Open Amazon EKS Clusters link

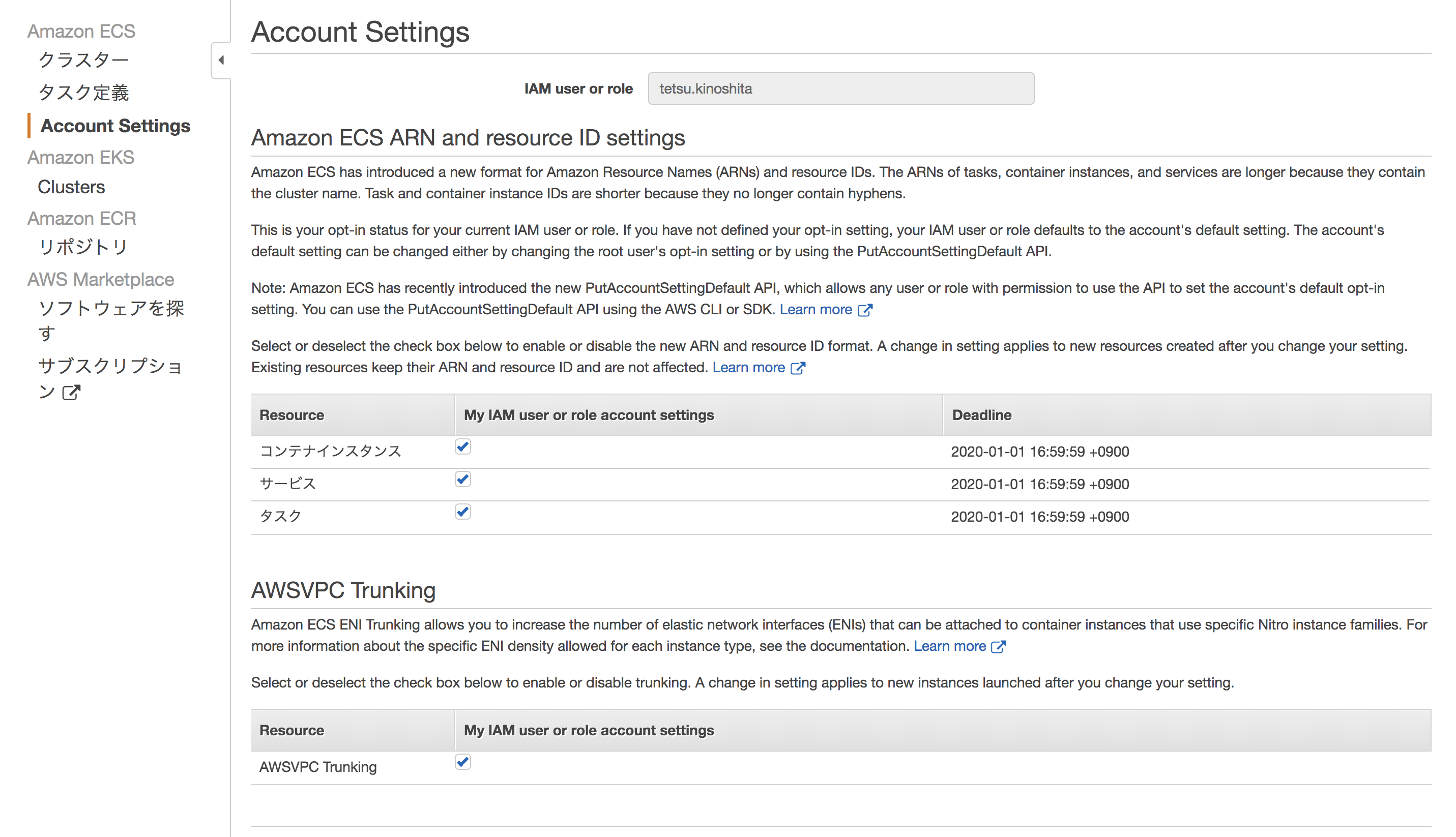coord(71,187)
